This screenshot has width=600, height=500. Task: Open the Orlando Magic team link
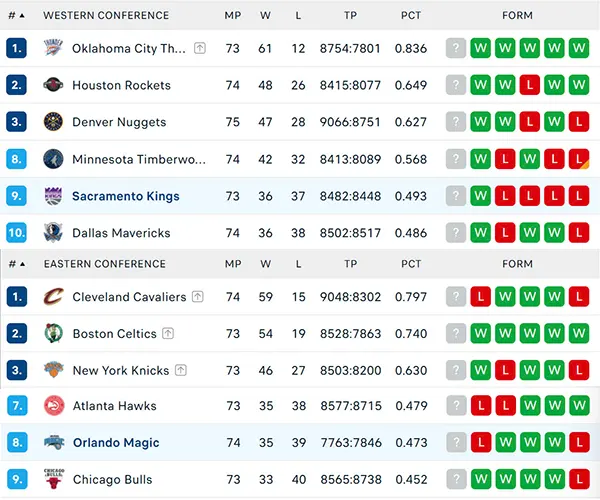pos(116,443)
